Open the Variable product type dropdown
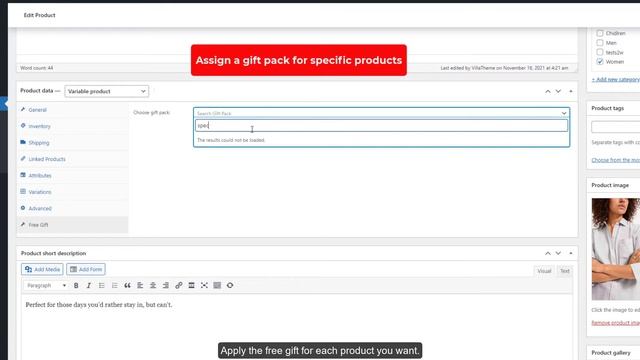The width and height of the screenshot is (640, 360). pyautogui.click(x=107, y=91)
